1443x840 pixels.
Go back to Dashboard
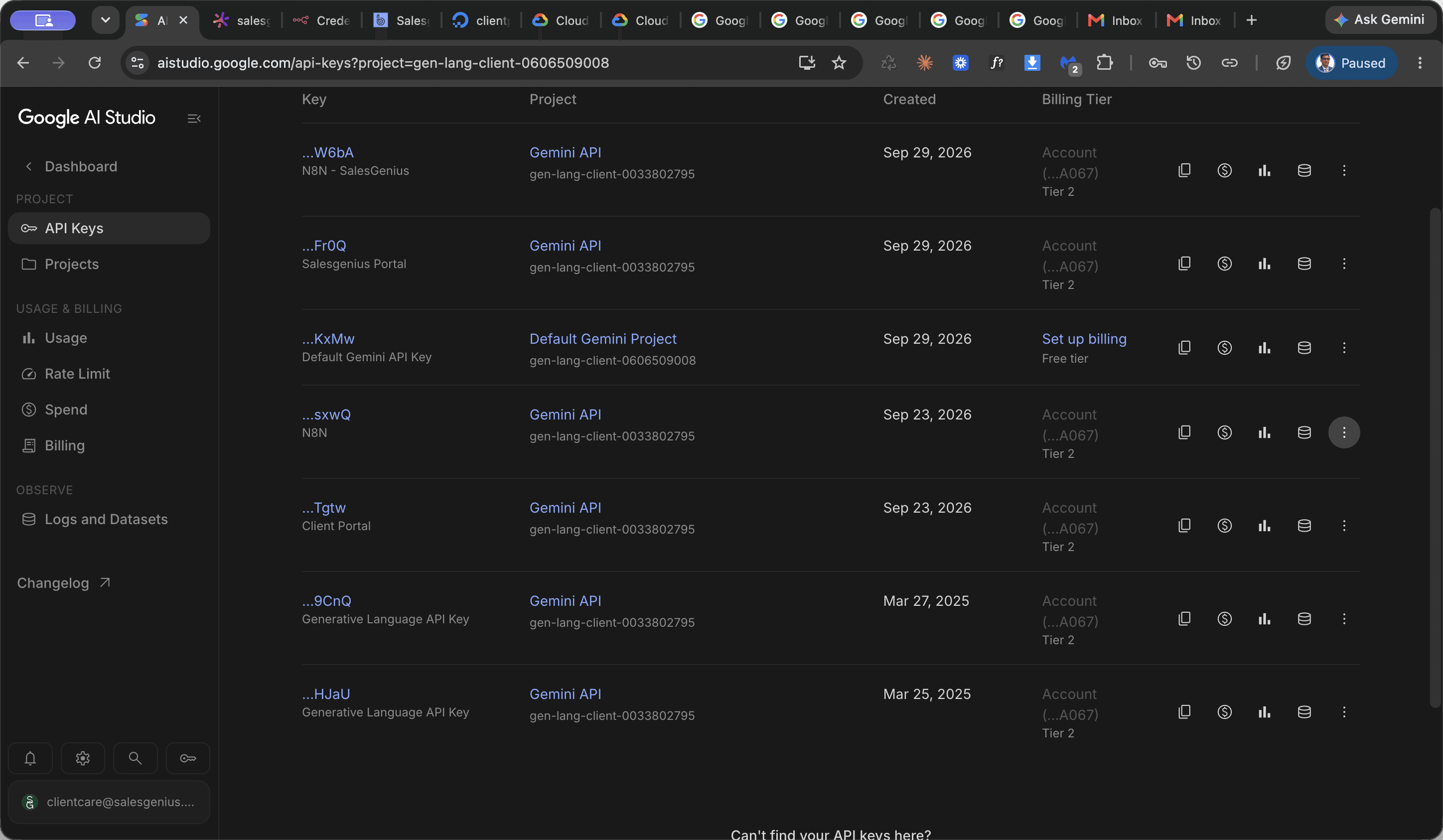pyautogui.click(x=71, y=166)
